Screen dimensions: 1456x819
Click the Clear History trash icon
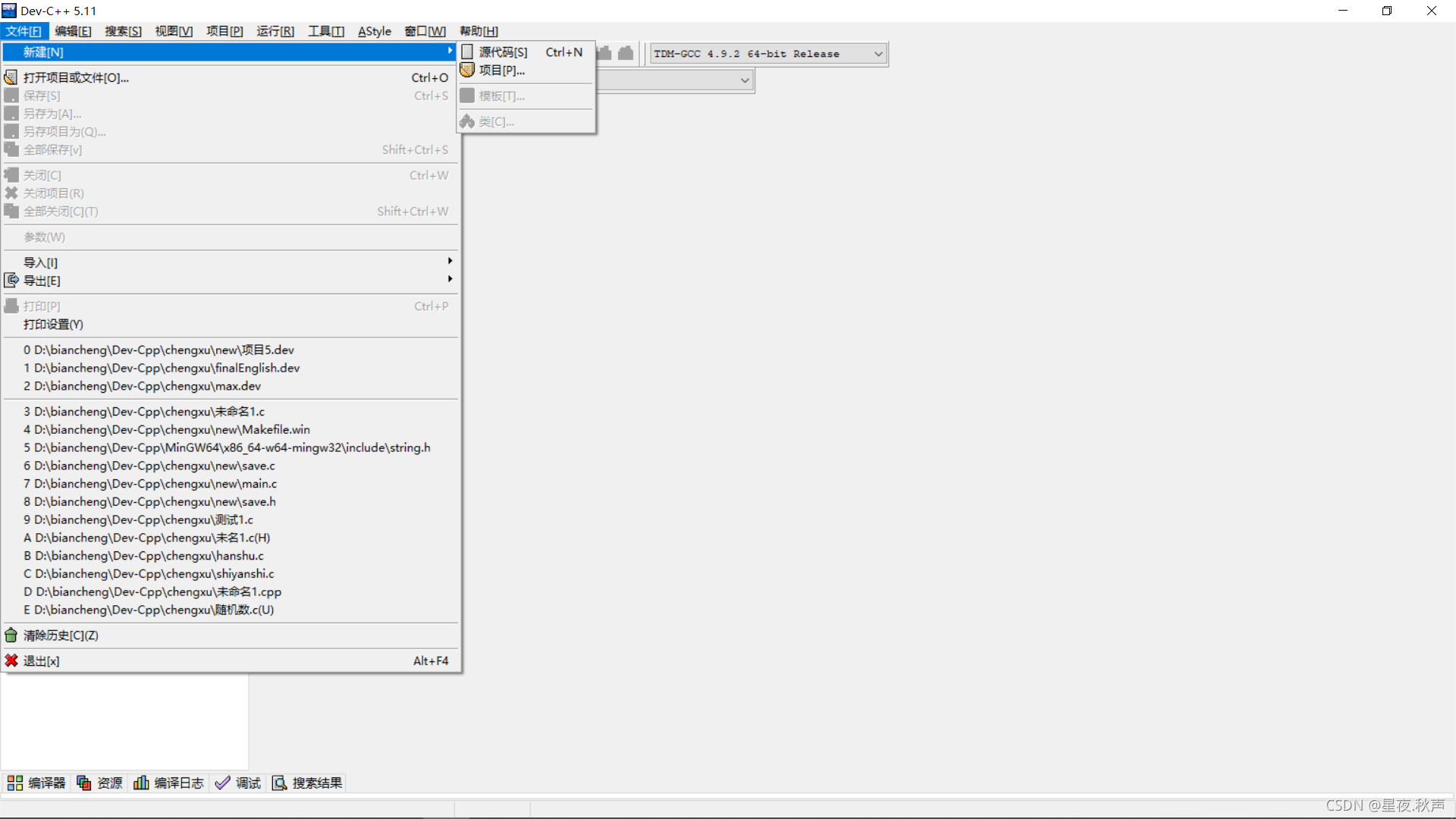coord(11,635)
